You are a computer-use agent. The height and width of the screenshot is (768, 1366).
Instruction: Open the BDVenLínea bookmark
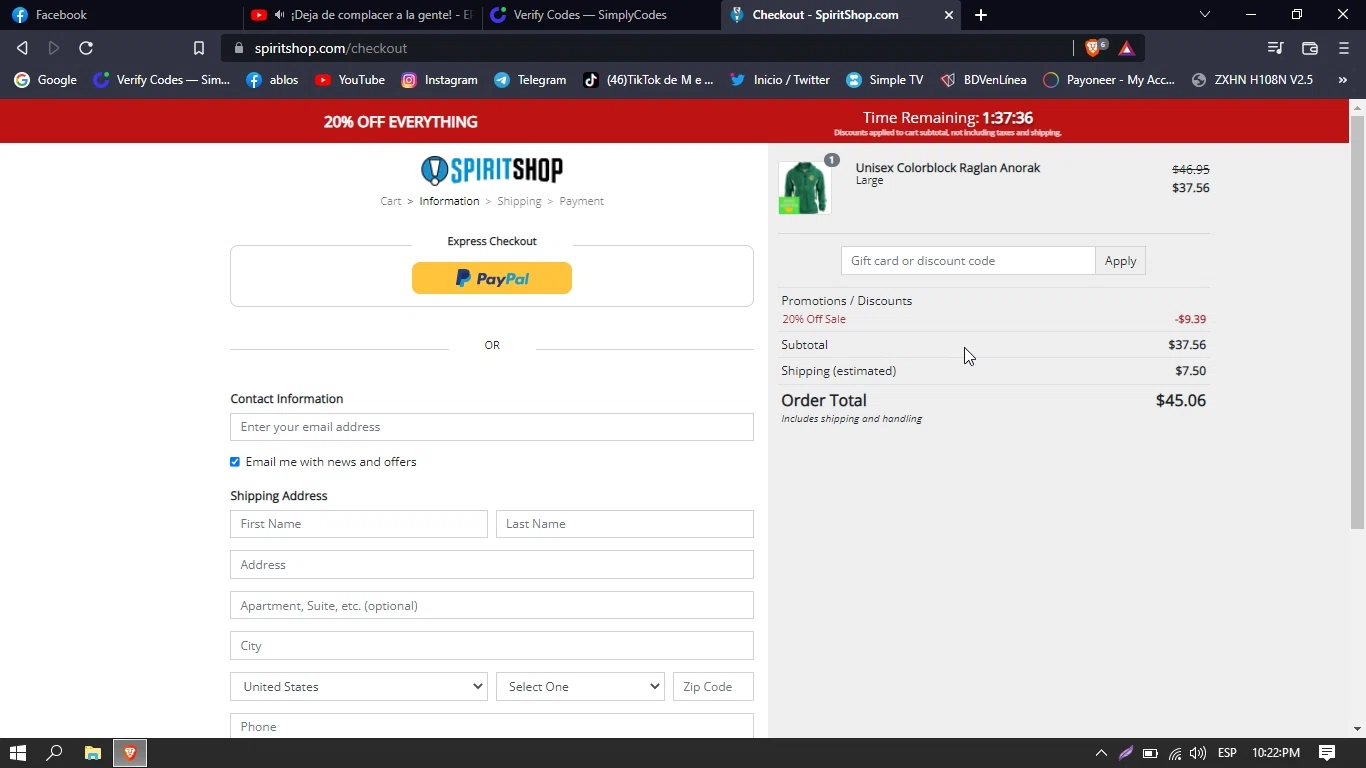click(983, 80)
